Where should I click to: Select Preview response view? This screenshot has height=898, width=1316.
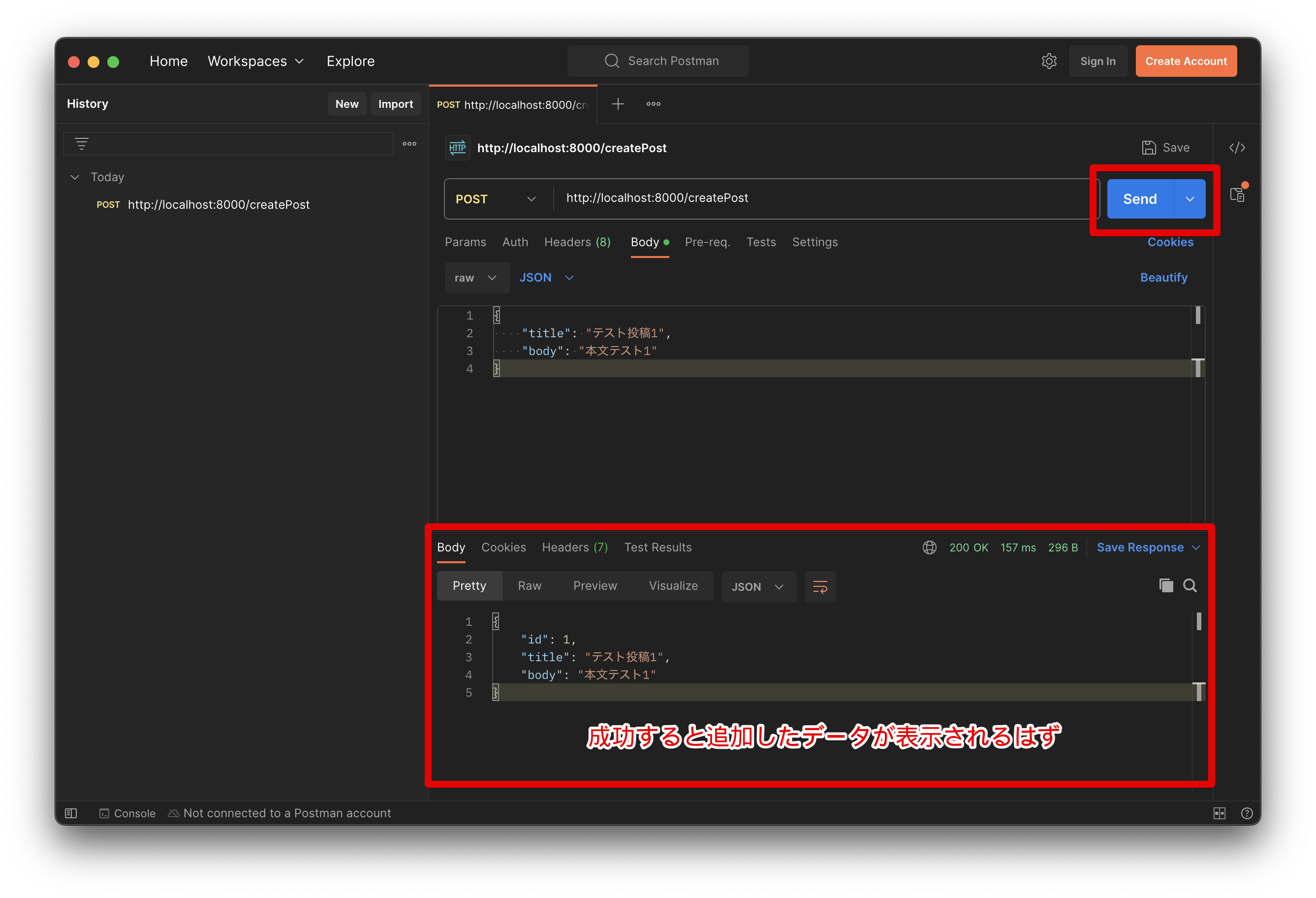[x=595, y=586]
